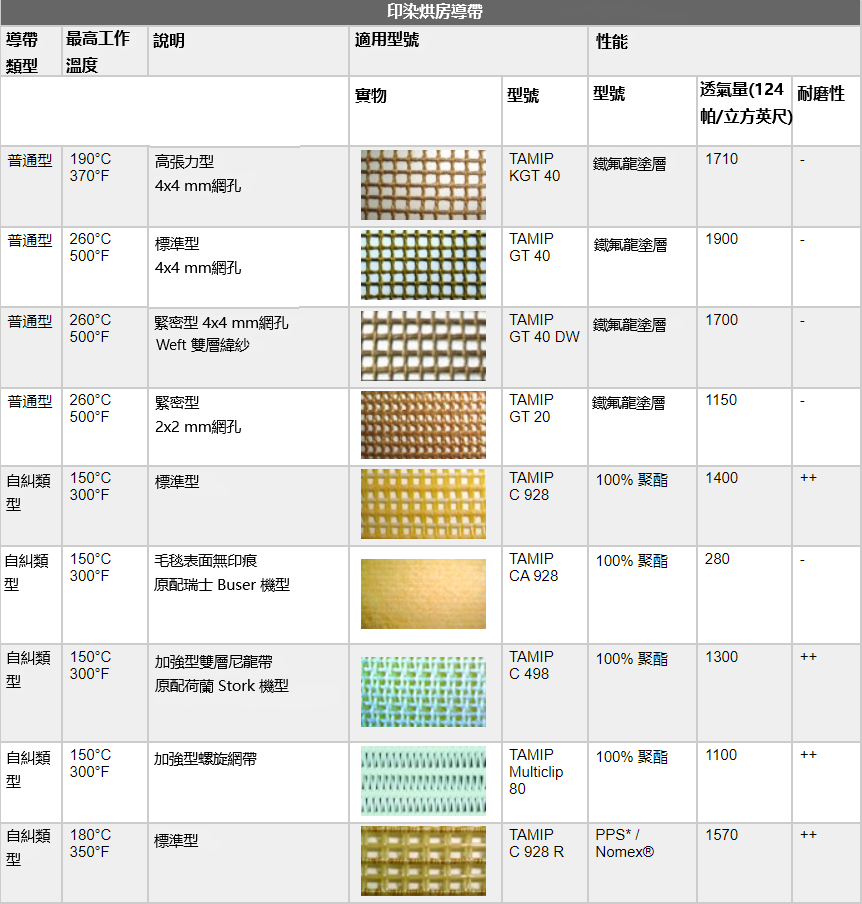Open the TAMIP CA 928 felt image
Screen dimensions: 862x904
tap(423, 594)
